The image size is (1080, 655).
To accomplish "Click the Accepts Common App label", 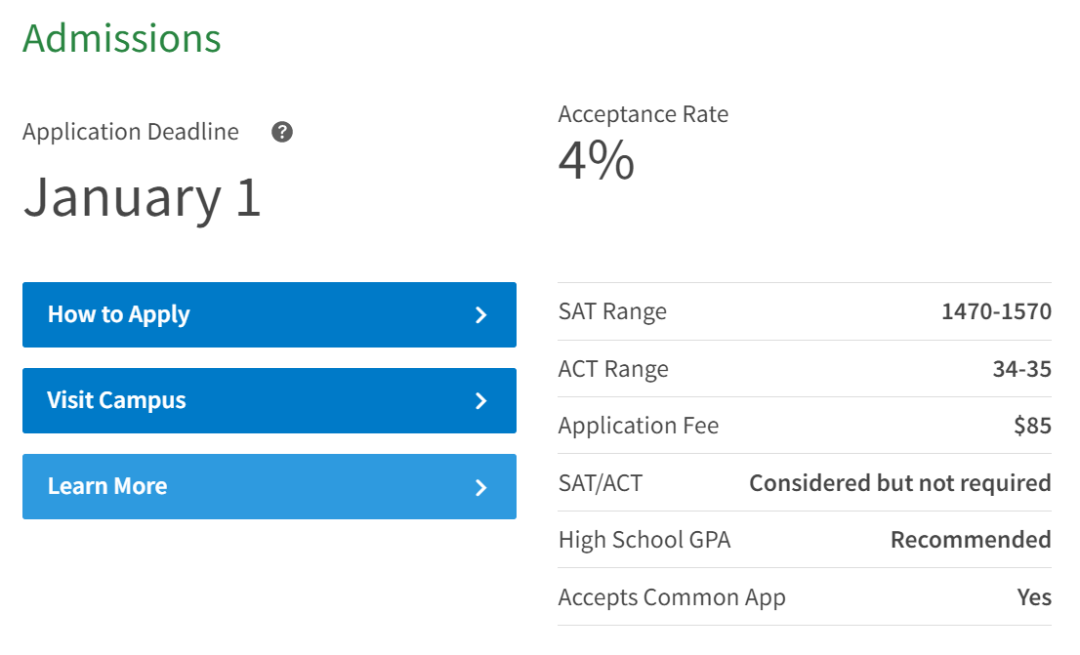I will (672, 598).
